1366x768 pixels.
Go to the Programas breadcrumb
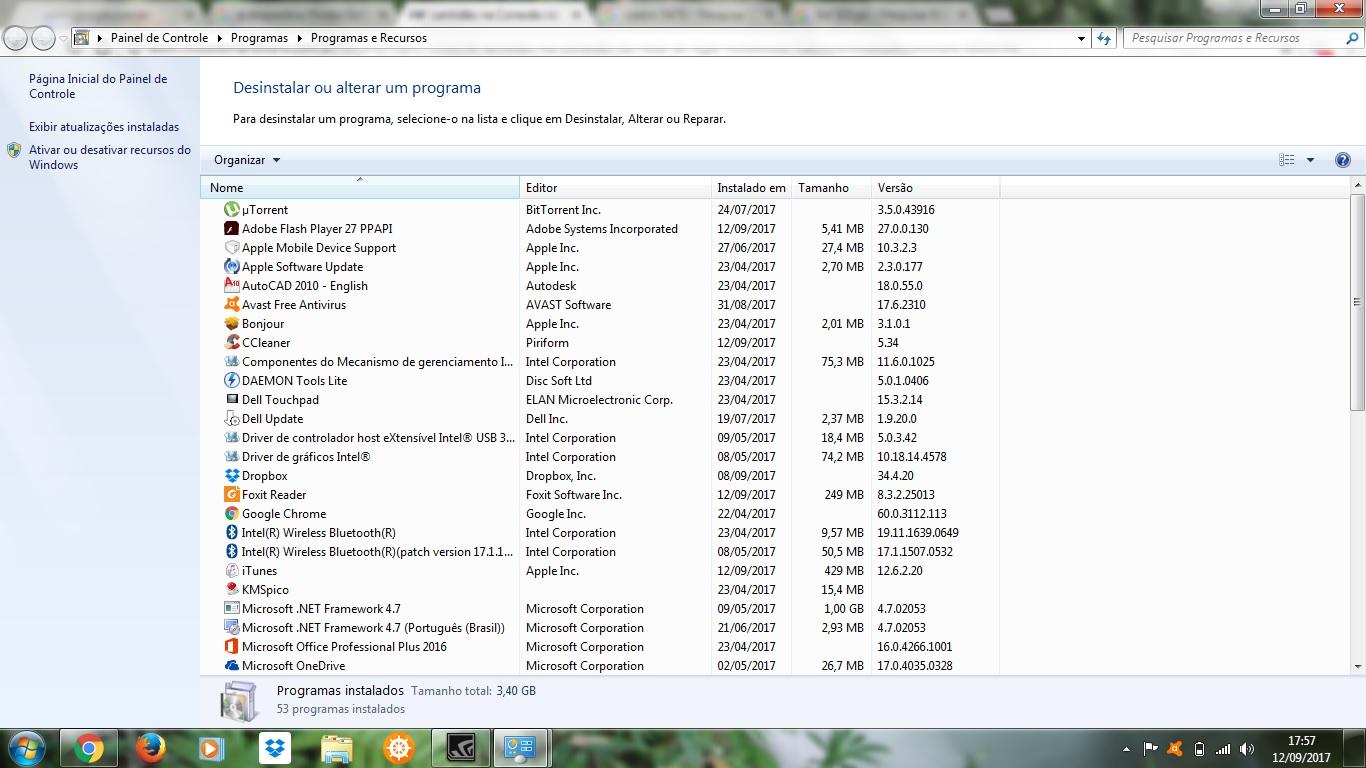click(x=259, y=38)
